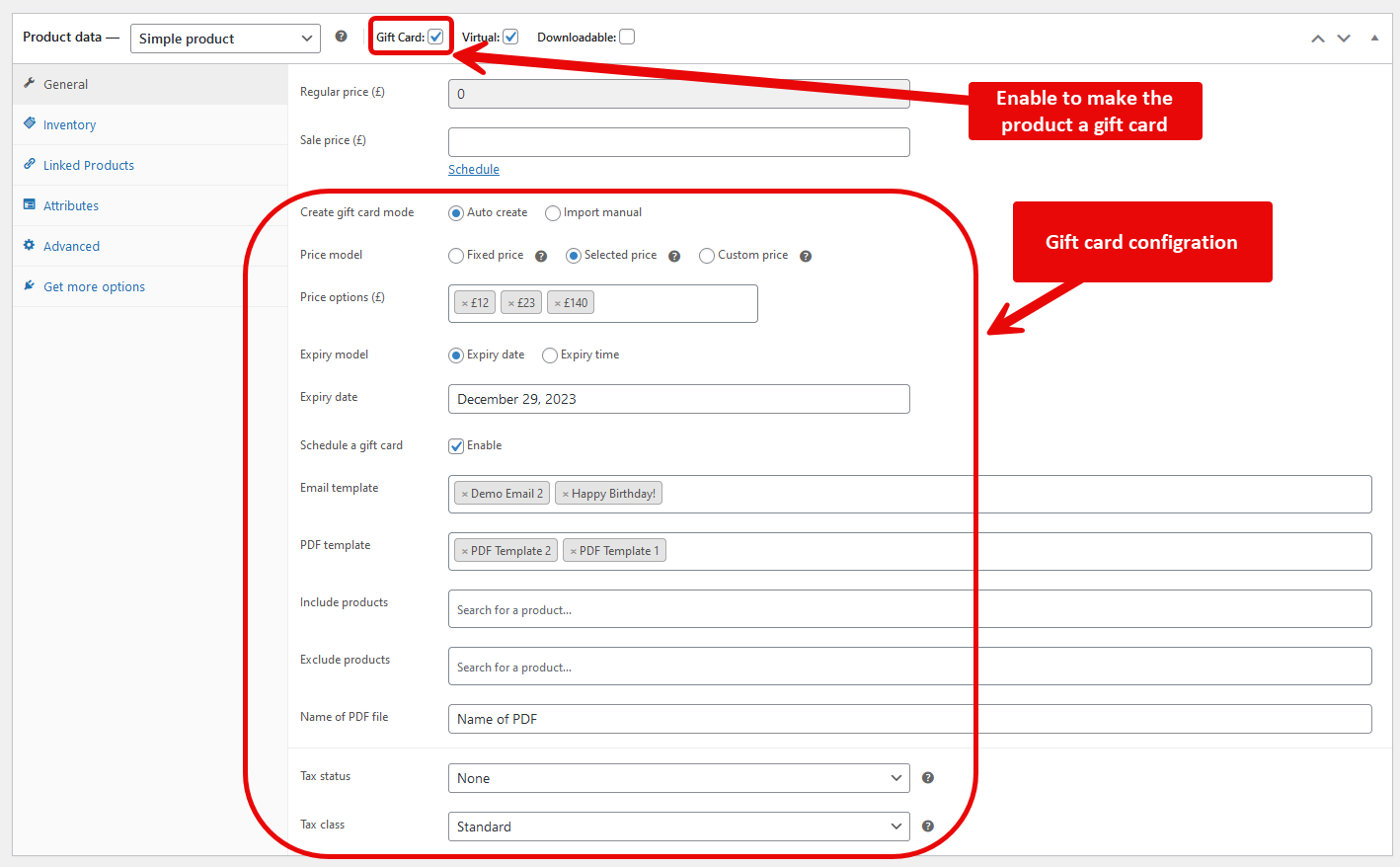Screen dimensions: 1400x867
Task: Click the Attributes tab table icon
Action: (x=30, y=204)
